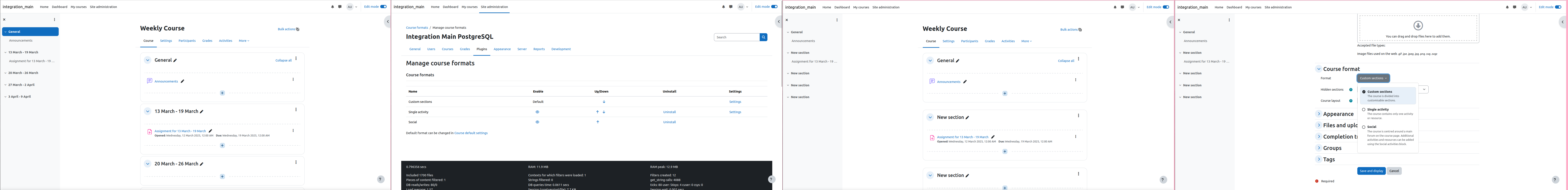The width and height of the screenshot is (1568, 190).
Task: Open course index options menu in first window
Action: point(54,20)
